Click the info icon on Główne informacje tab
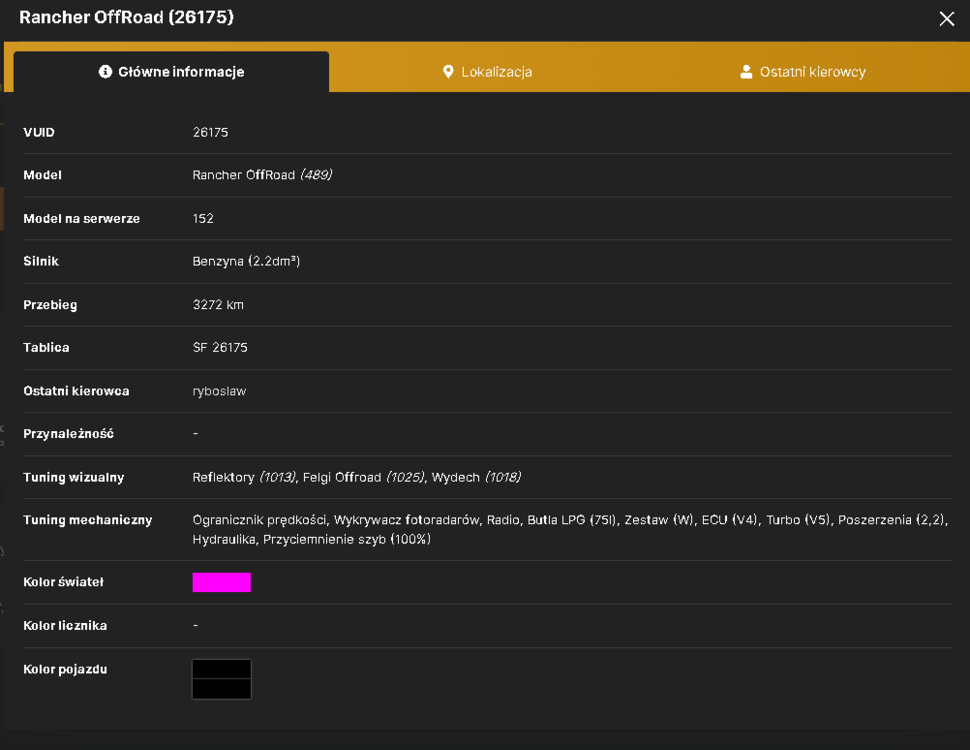This screenshot has height=750, width=970. click(x=105, y=72)
